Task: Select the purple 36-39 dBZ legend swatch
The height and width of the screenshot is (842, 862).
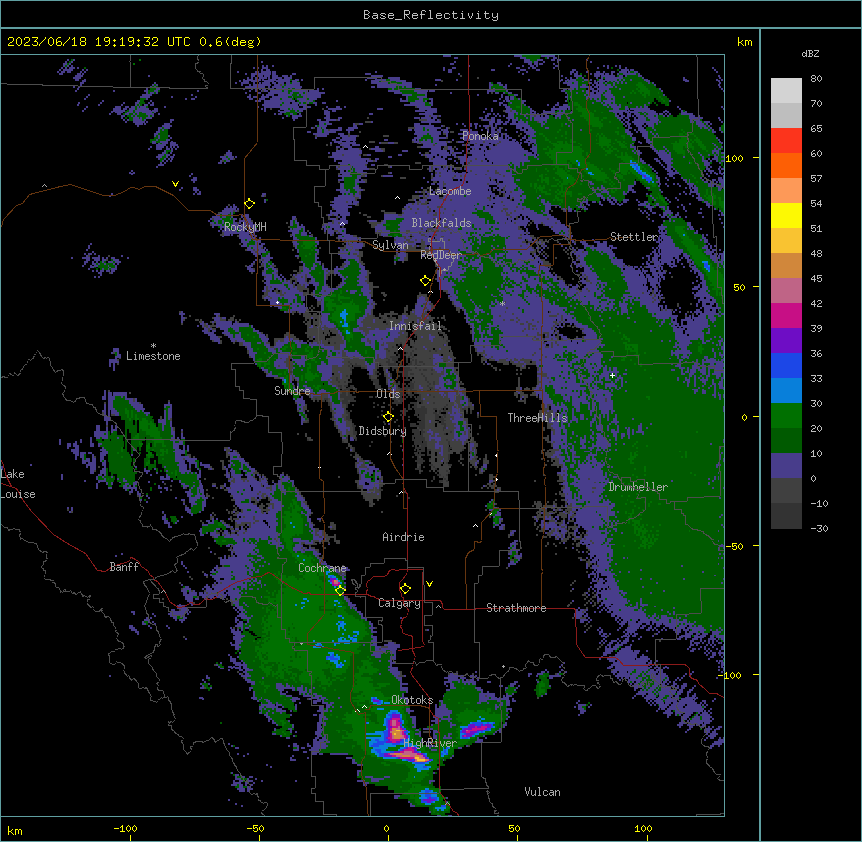Action: 786,341
